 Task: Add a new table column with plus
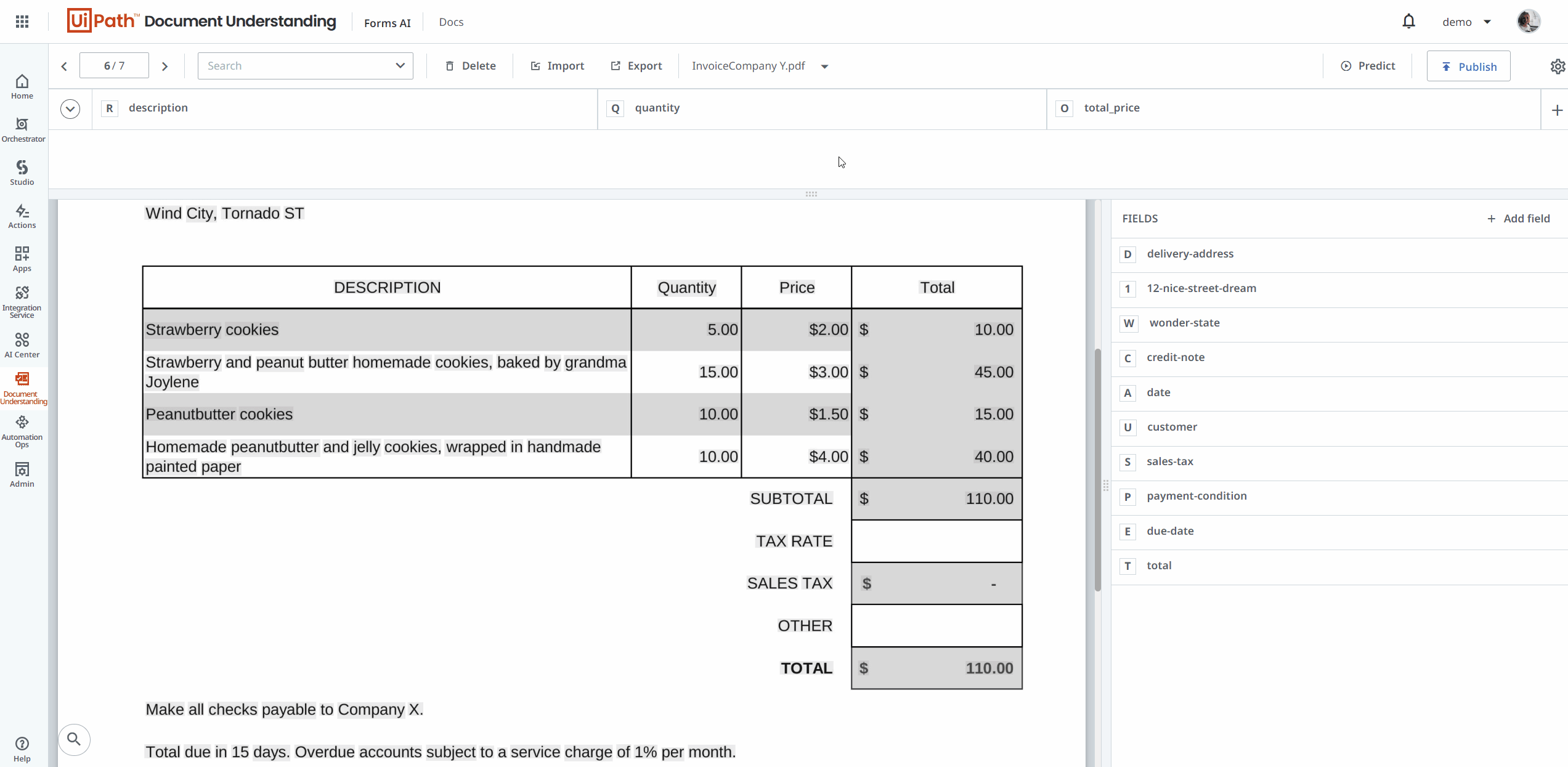[1557, 110]
